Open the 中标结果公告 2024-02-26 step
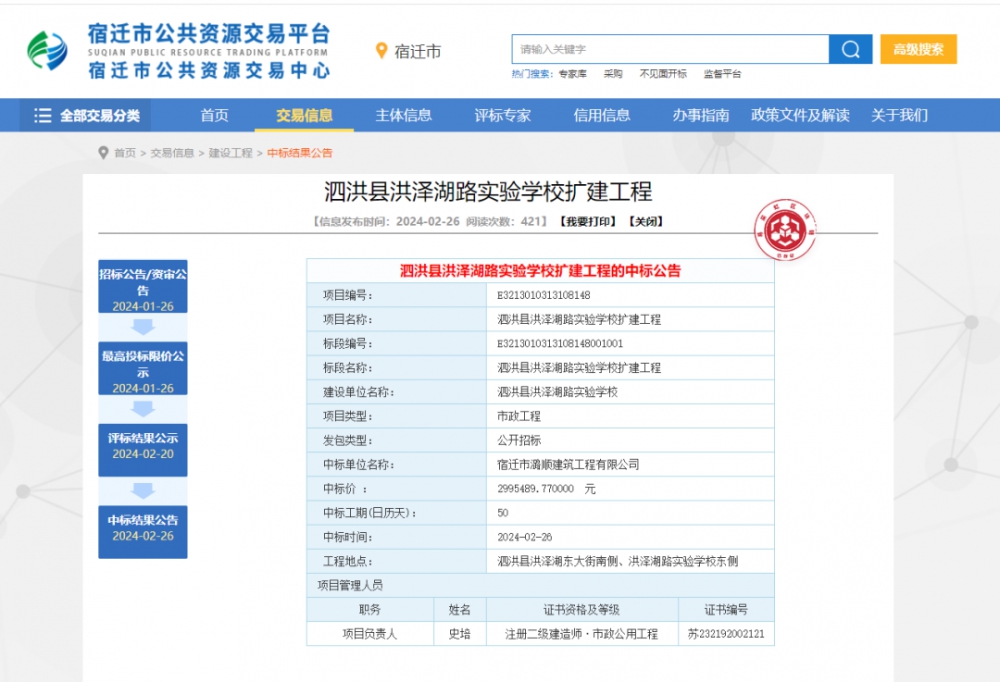Image resolution: width=1000 pixels, height=682 pixels. pyautogui.click(x=143, y=532)
